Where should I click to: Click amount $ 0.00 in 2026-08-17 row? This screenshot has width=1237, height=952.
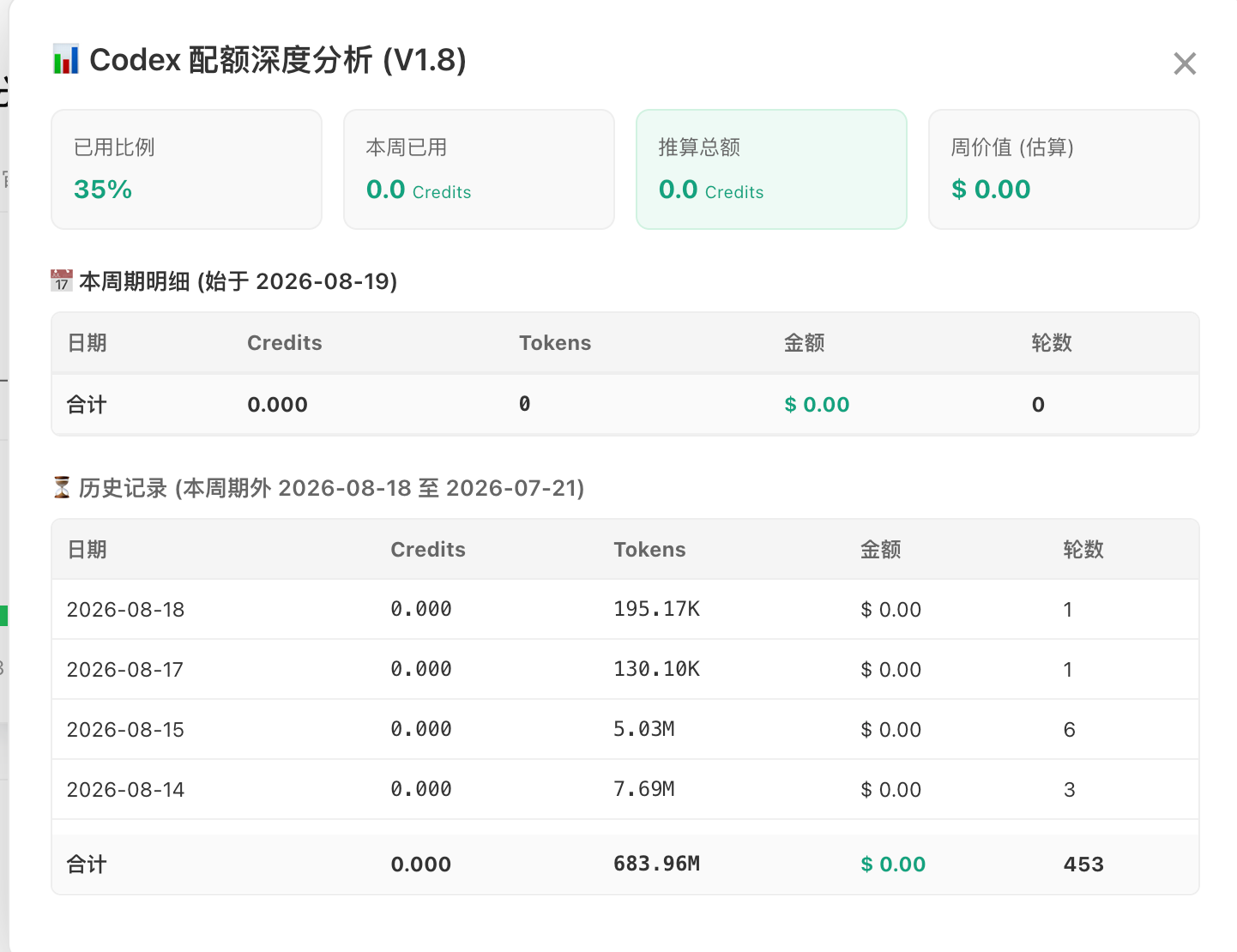(x=891, y=670)
